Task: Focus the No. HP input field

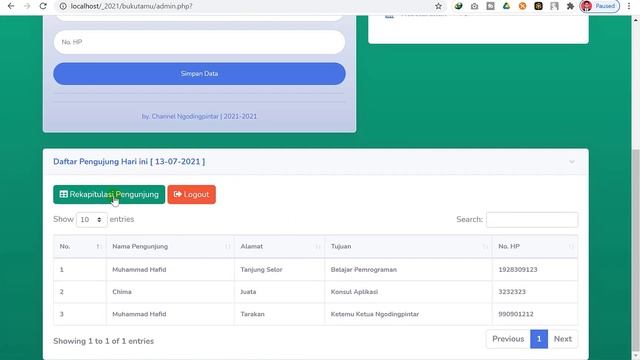Action: pos(199,42)
